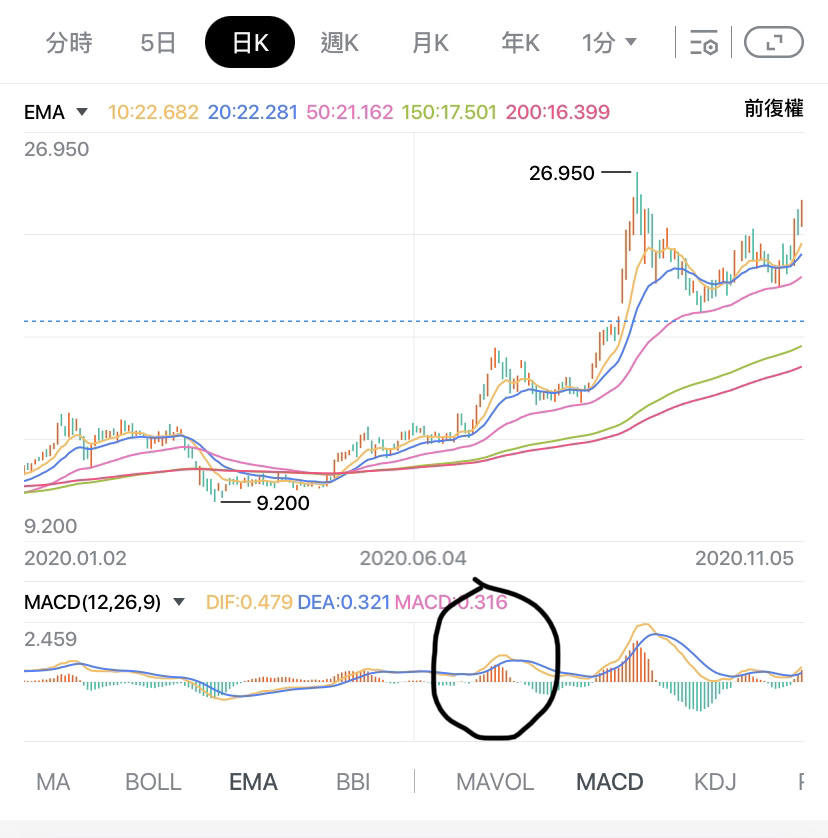
Task: Open the 月K monthly candlestick tab
Action: (x=430, y=43)
